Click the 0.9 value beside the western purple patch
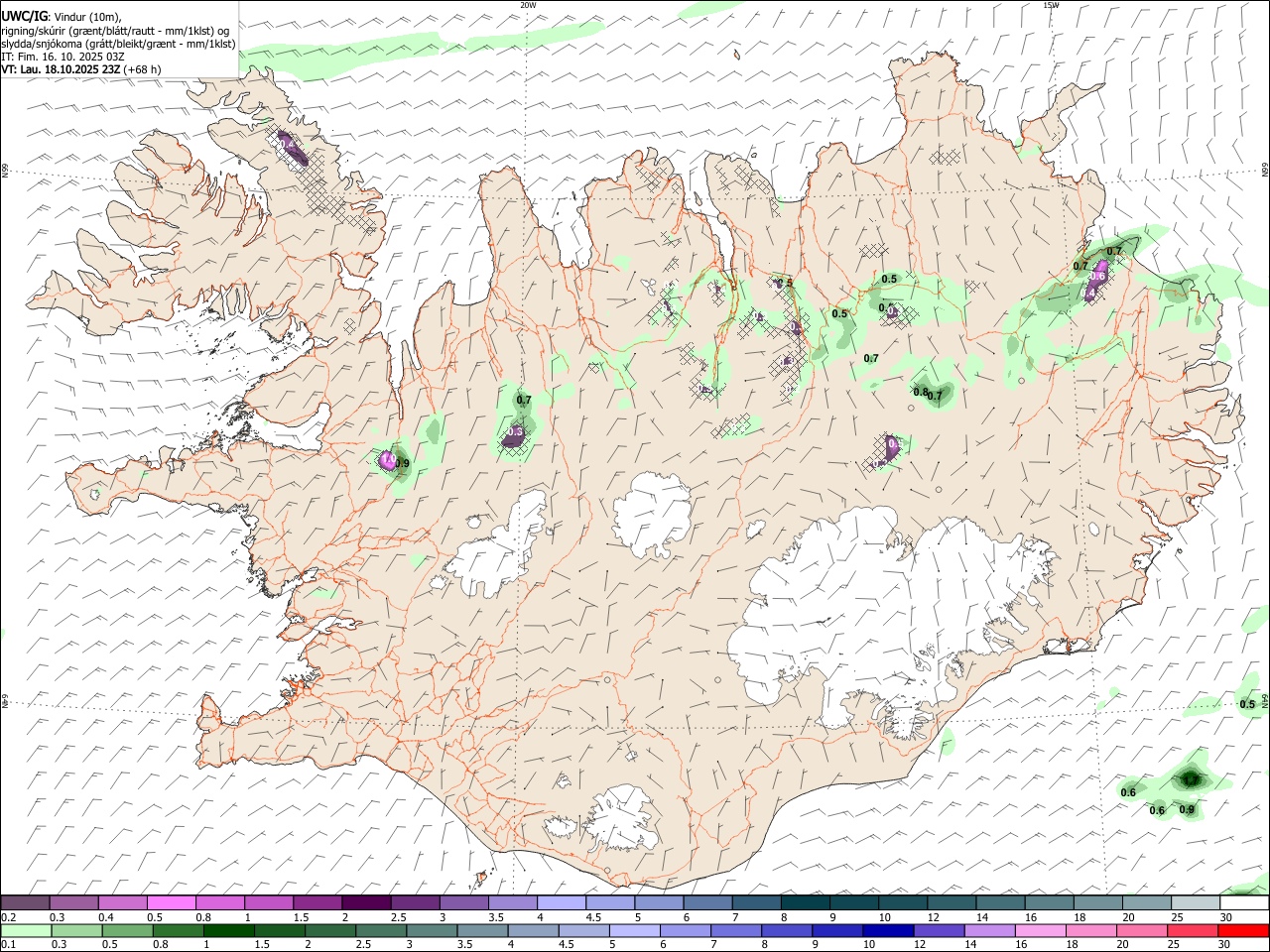 tap(402, 463)
